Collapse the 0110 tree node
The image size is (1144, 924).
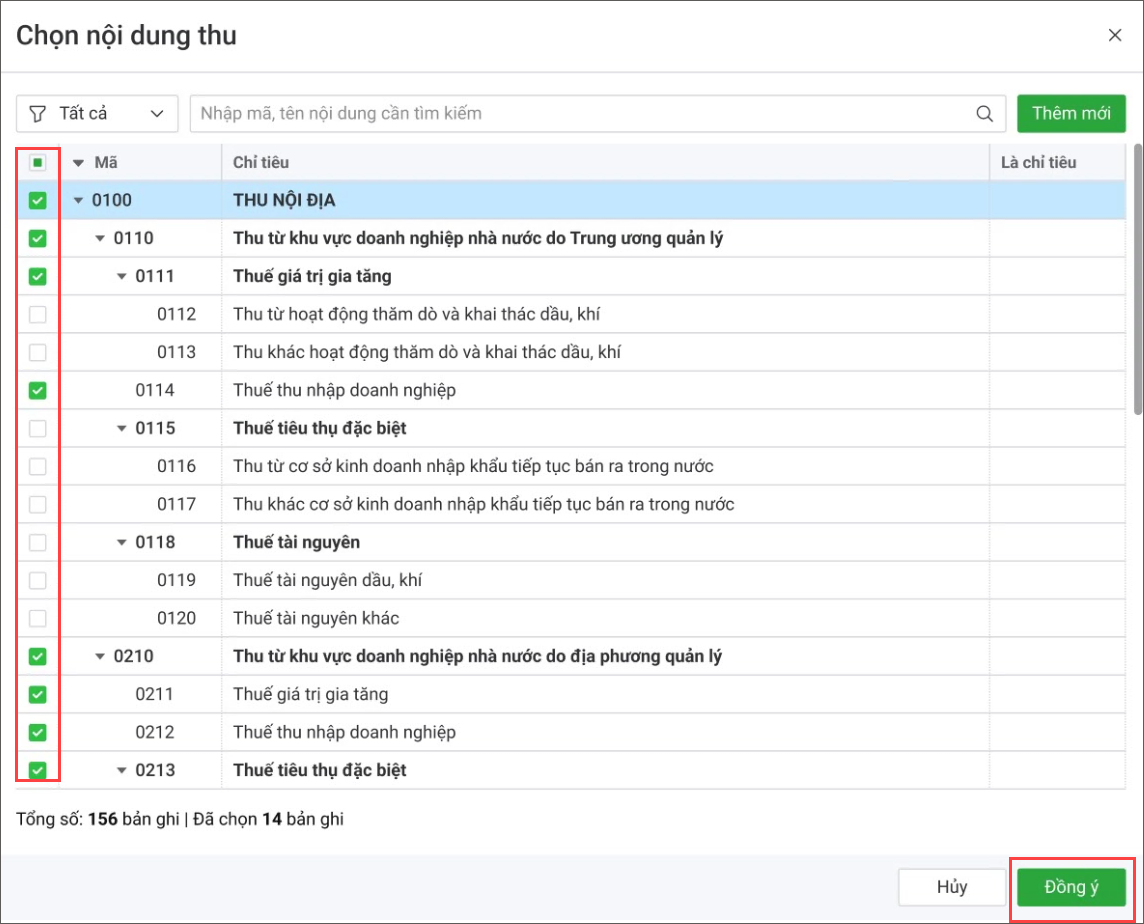click(x=100, y=239)
